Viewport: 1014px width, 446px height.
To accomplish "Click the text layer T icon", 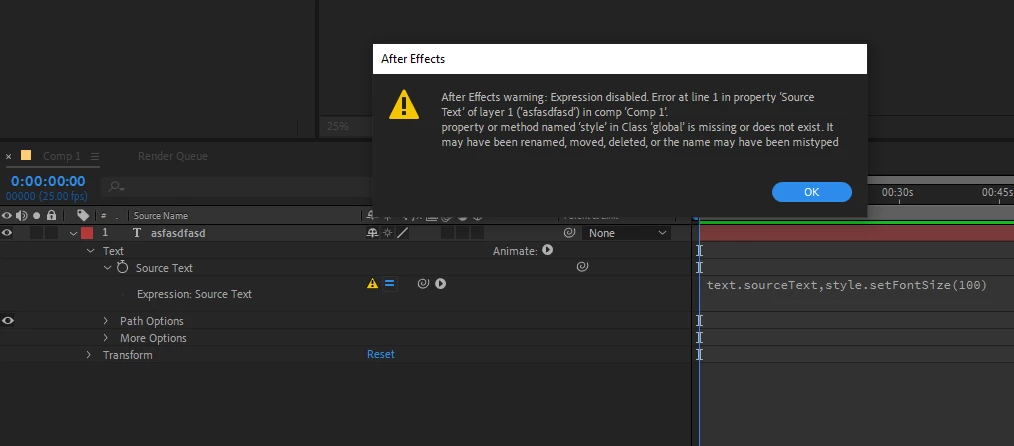I will [136, 233].
